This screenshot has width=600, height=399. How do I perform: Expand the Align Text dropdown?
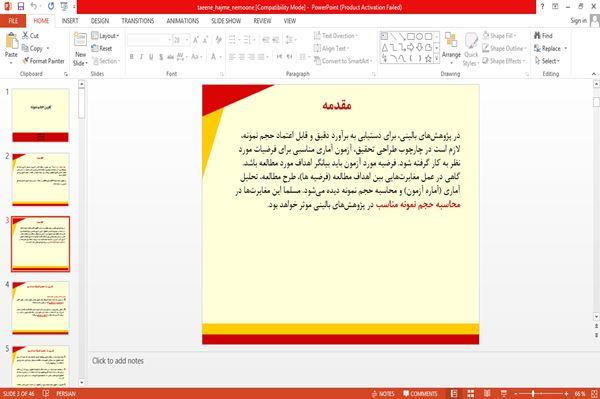(x=331, y=48)
